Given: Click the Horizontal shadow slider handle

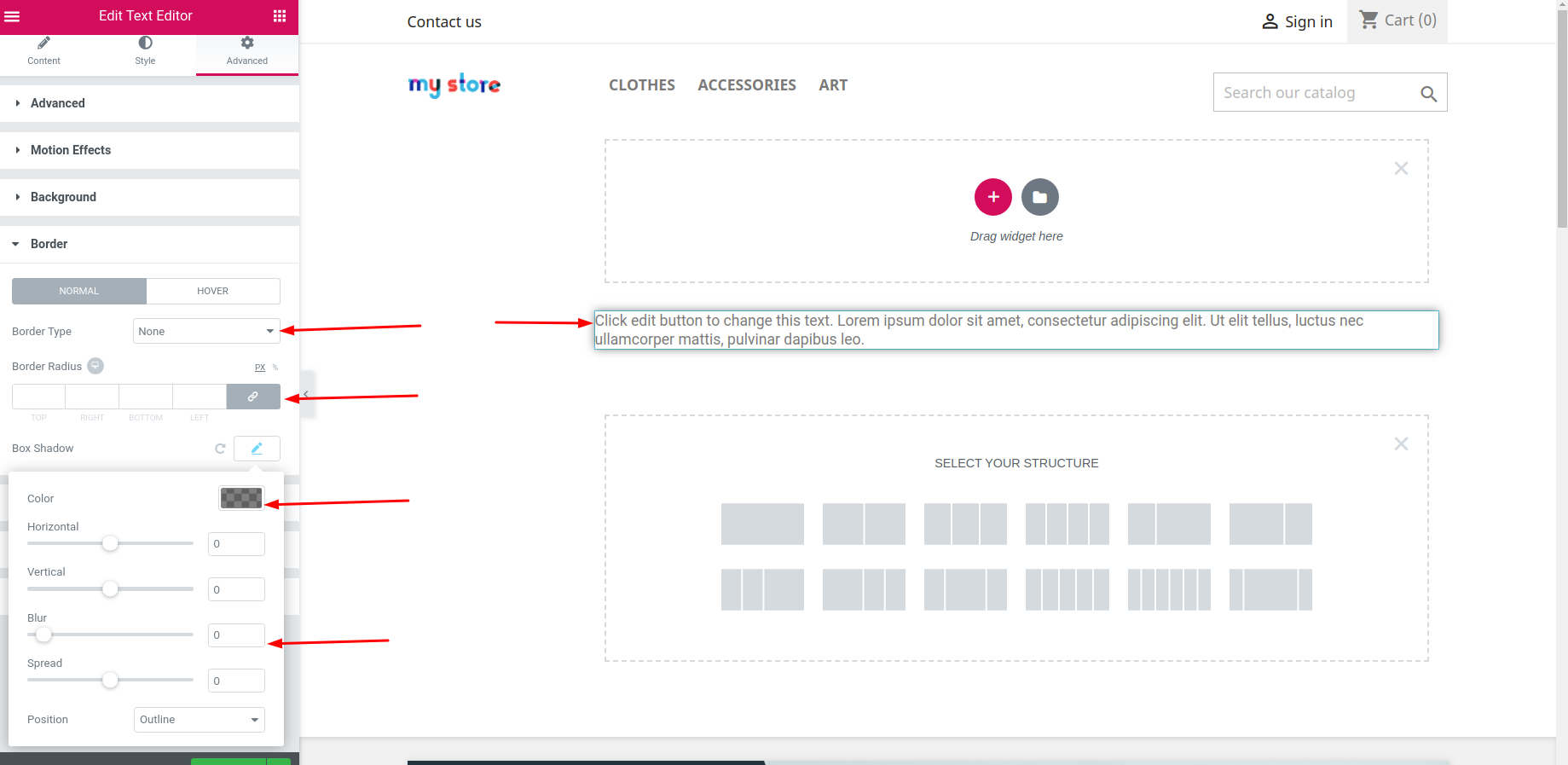Looking at the screenshot, I should (110, 543).
